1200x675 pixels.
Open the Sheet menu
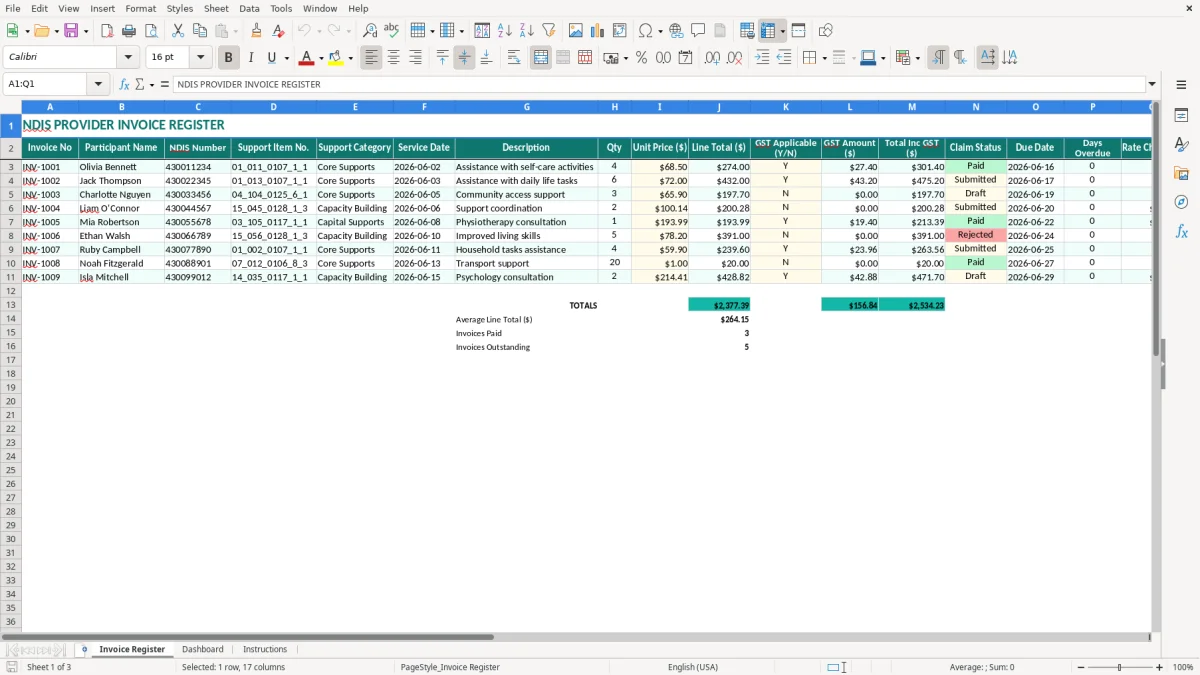(x=216, y=8)
